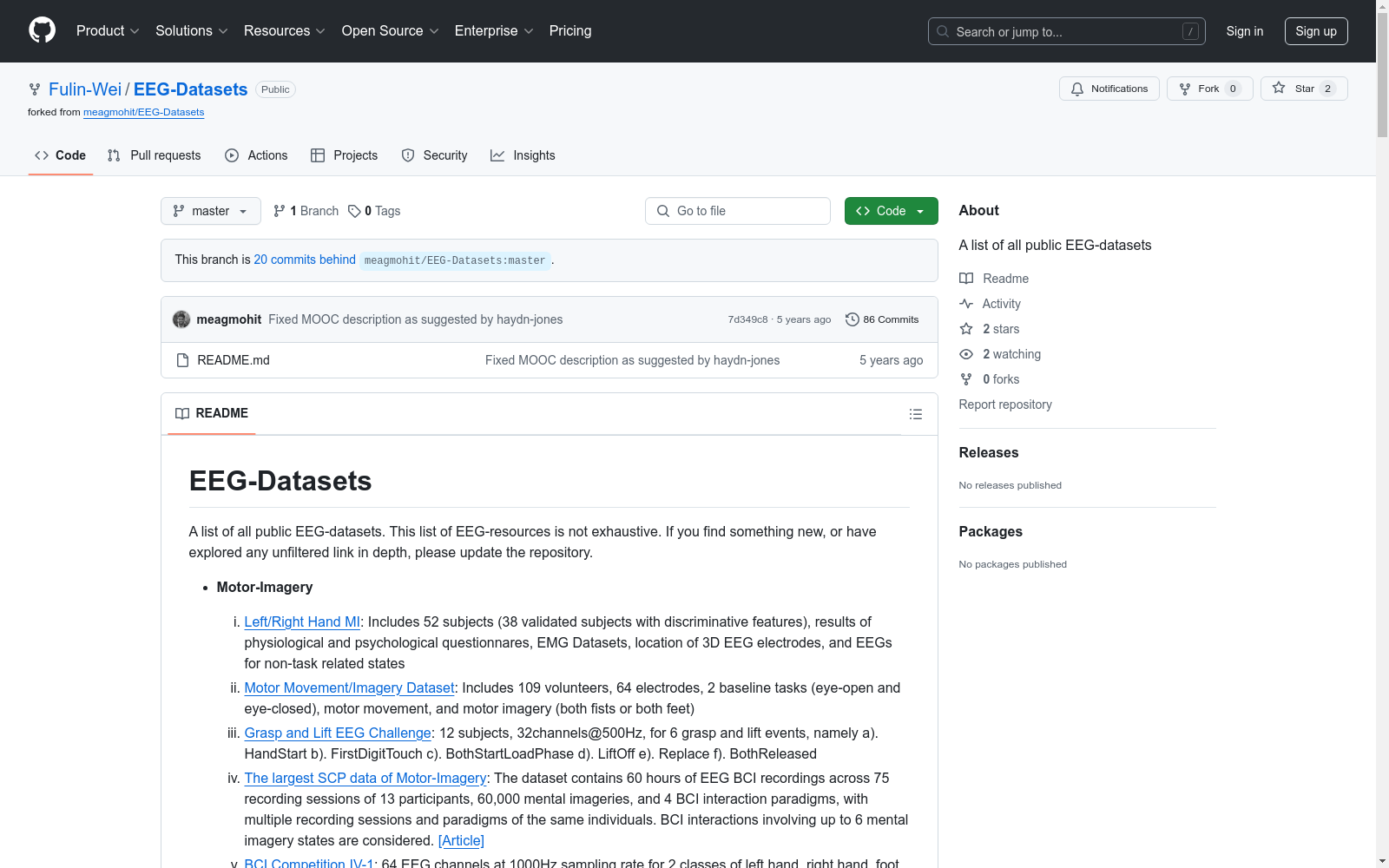The height and width of the screenshot is (868, 1389).
Task: Switch to the Security tab
Action: click(x=435, y=155)
